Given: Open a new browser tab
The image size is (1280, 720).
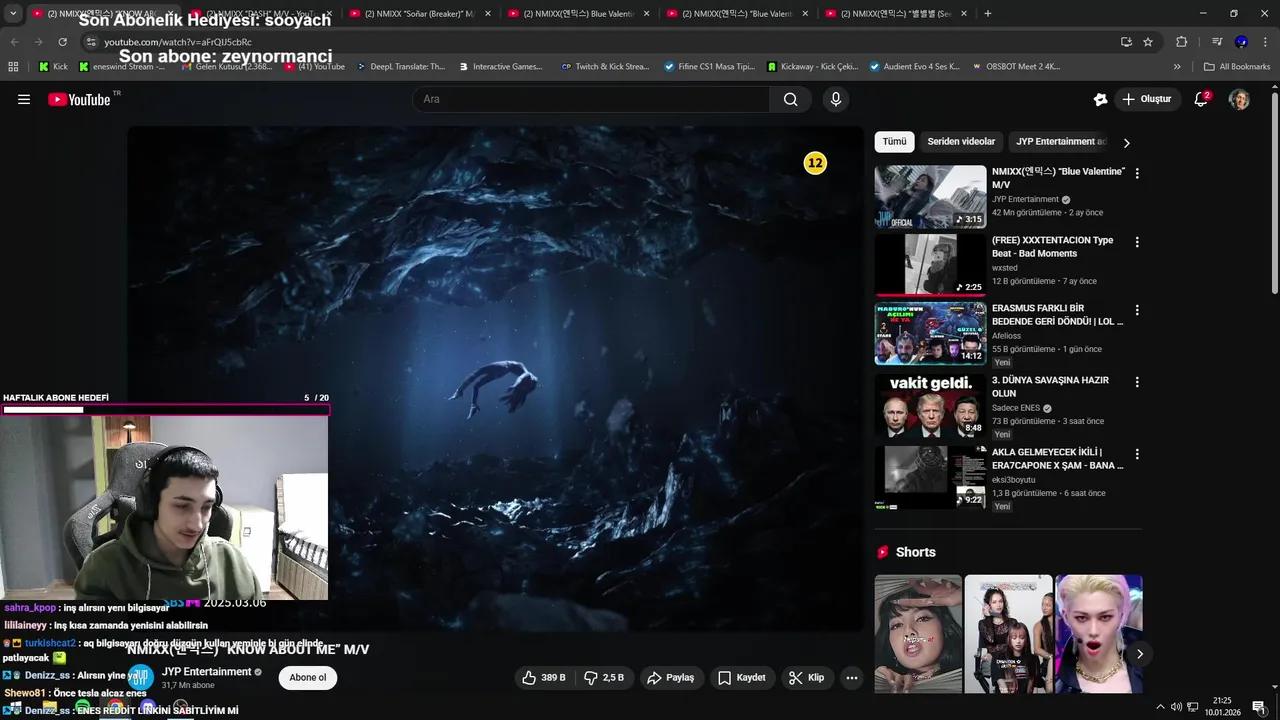Looking at the screenshot, I should pyautogui.click(x=988, y=13).
